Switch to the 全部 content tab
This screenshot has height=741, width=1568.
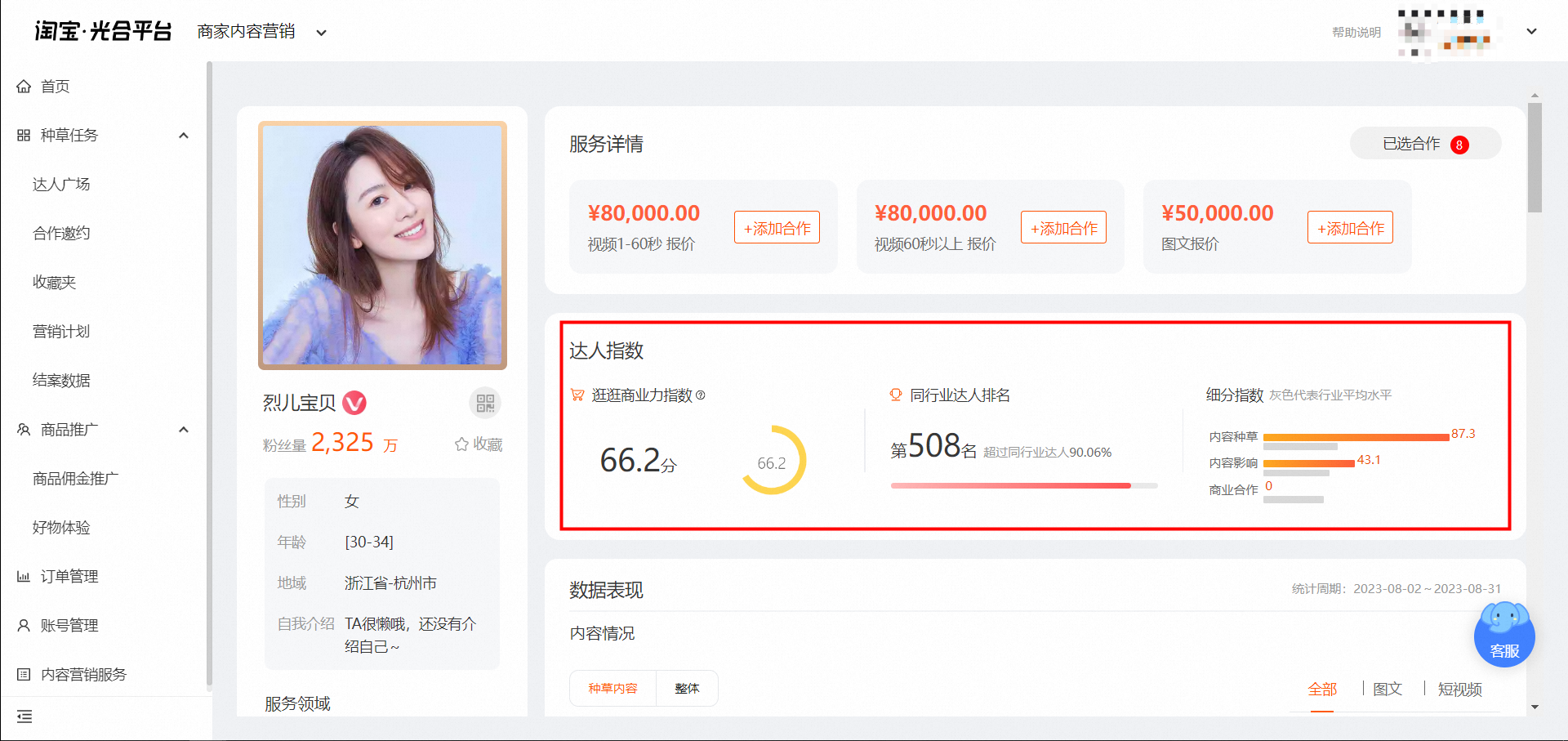point(1322,690)
